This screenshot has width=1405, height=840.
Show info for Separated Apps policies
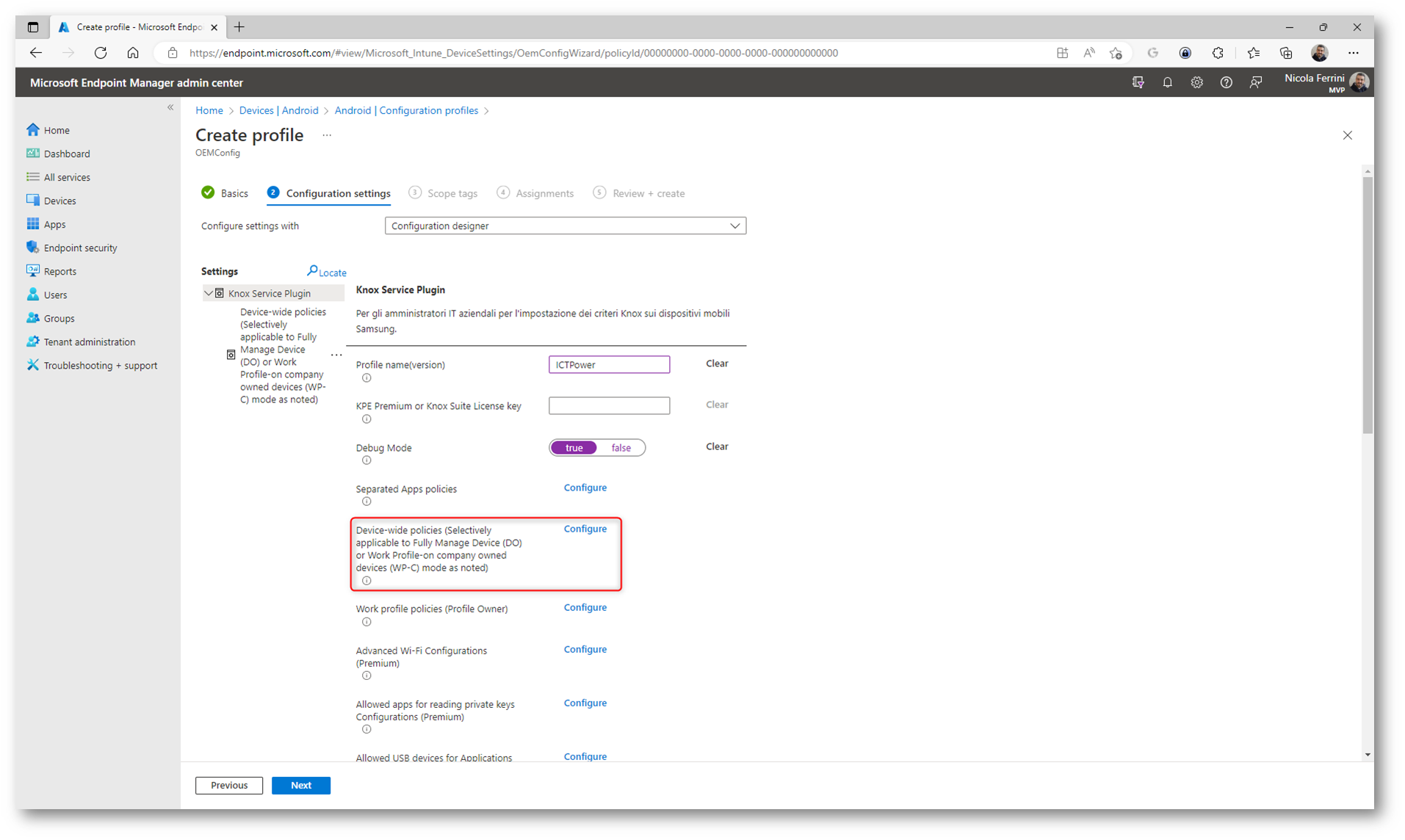(366, 502)
